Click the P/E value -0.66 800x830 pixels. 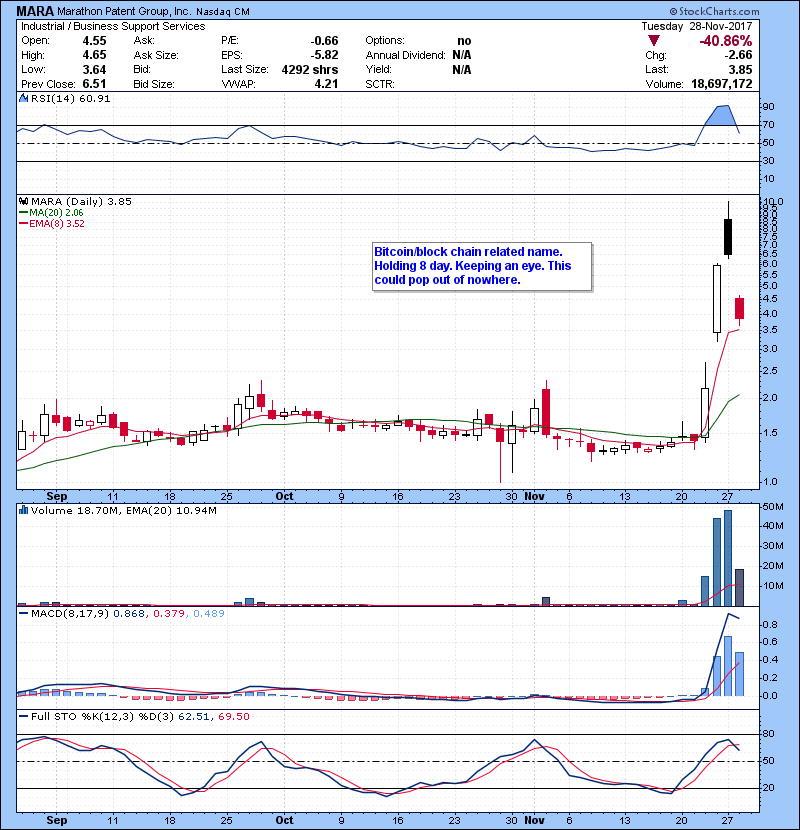point(324,41)
